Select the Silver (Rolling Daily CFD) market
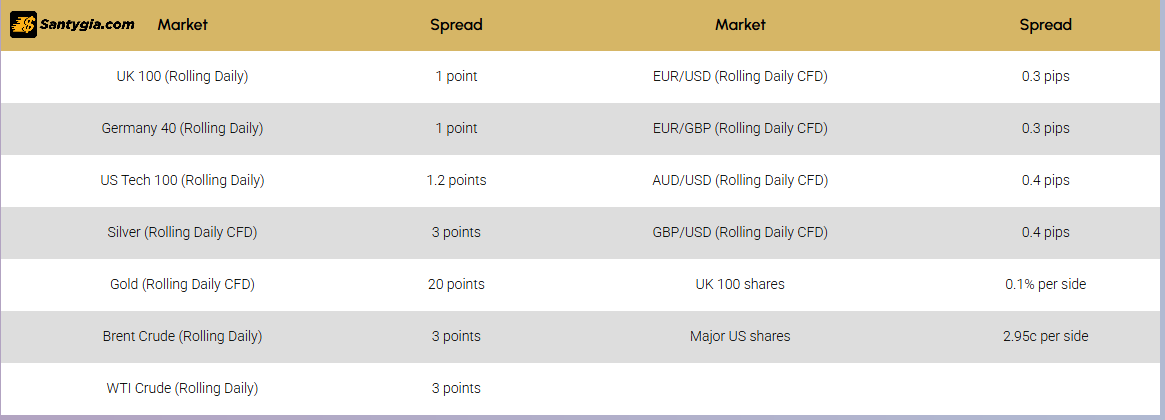The width and height of the screenshot is (1165, 420). [182, 232]
